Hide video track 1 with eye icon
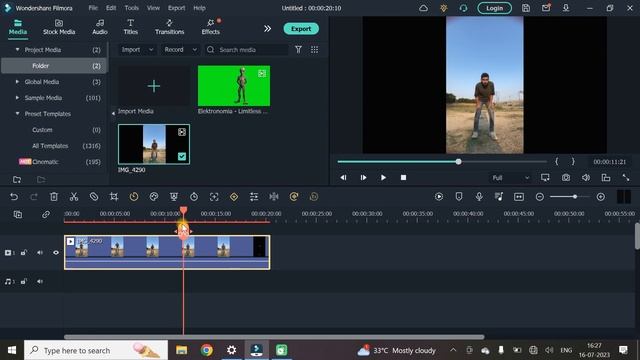640x360 pixels. [56, 253]
